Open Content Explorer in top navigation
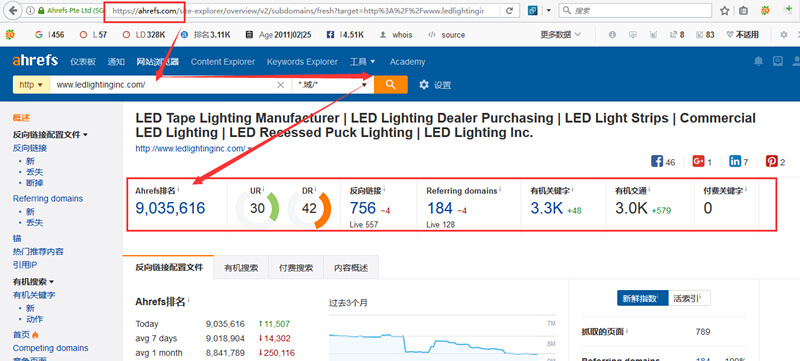The width and height of the screenshot is (800, 361). (223, 62)
